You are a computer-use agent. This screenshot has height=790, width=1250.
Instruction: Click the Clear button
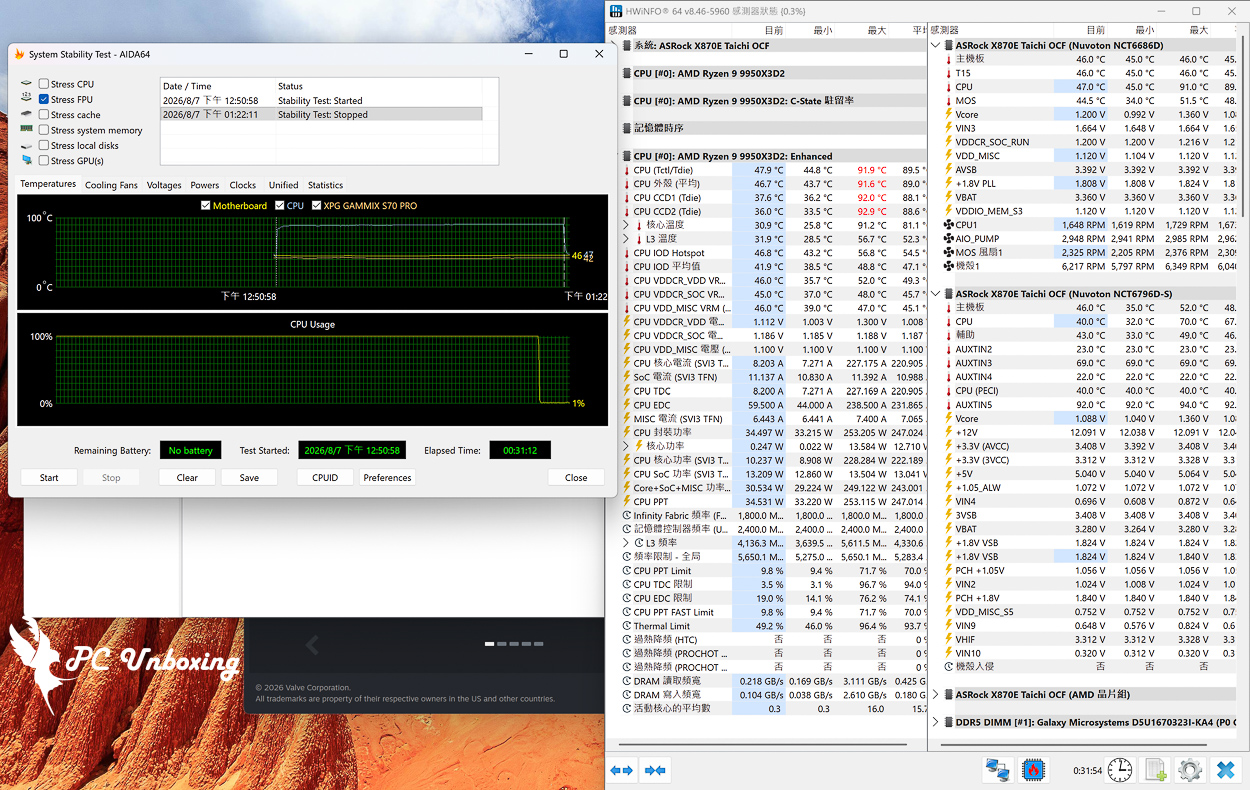tap(187, 478)
